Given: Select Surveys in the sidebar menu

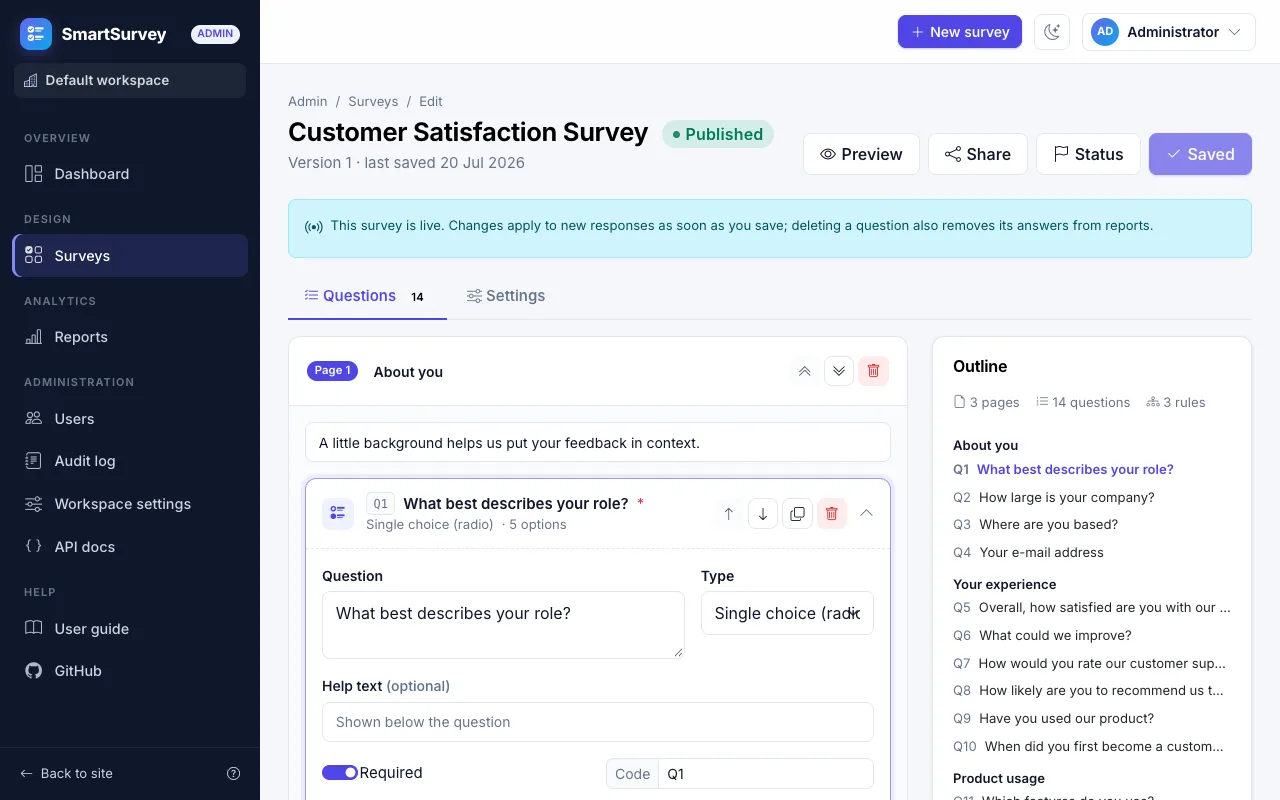Looking at the screenshot, I should [x=130, y=255].
